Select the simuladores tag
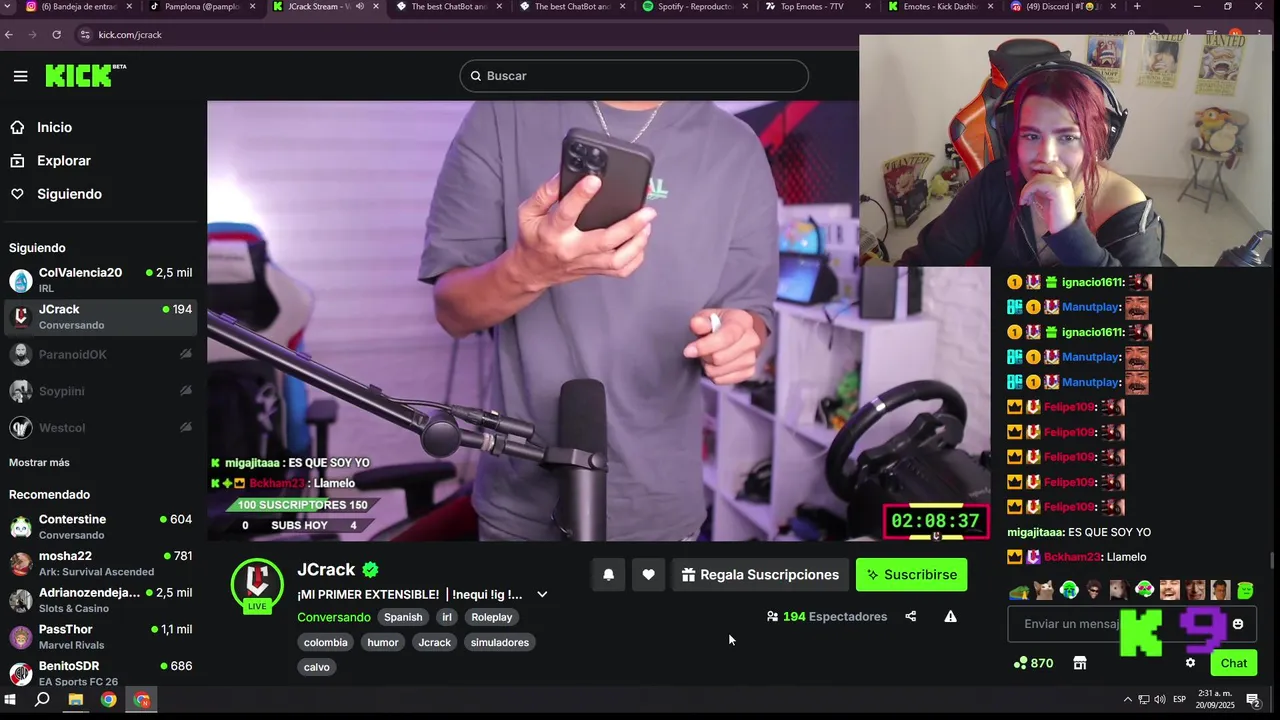 tap(500, 642)
